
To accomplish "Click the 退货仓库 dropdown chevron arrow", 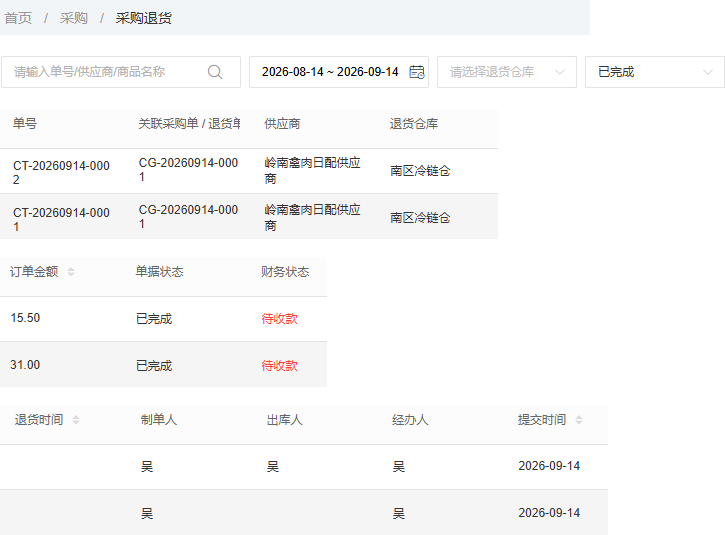I will pyautogui.click(x=559, y=72).
